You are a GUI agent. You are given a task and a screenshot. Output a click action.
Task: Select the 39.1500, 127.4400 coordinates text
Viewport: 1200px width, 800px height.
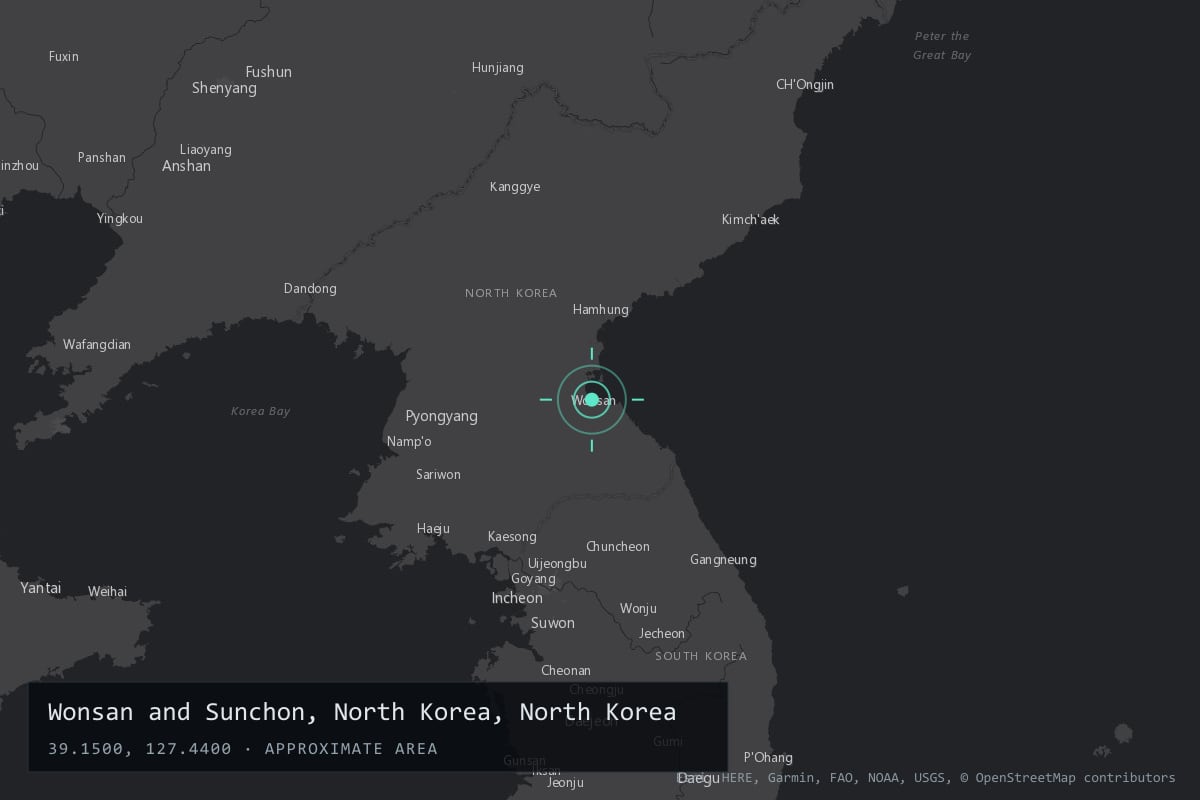[x=140, y=748]
